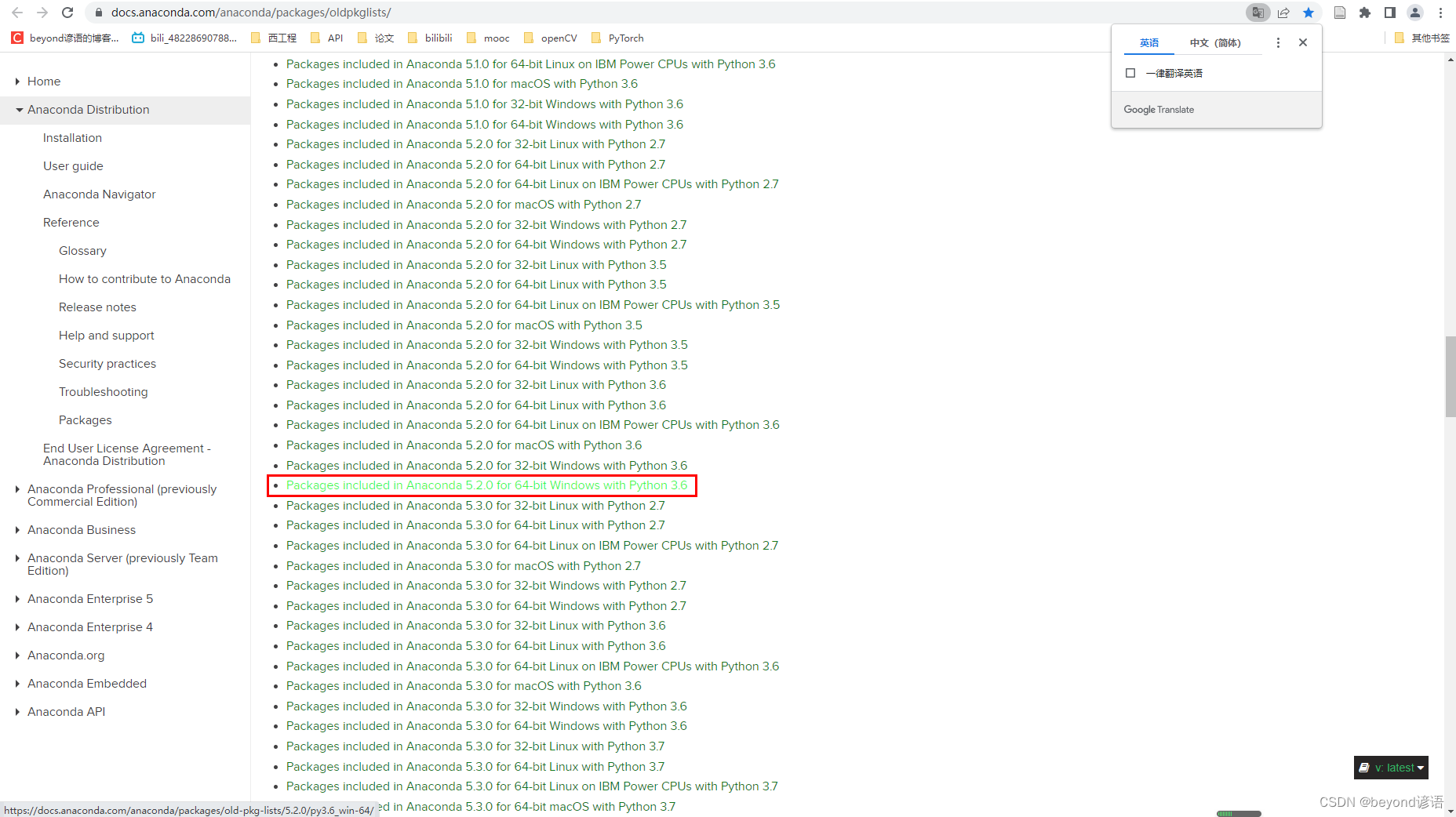Open Security practices in the sidebar
Viewport: 1456px width, 817px height.
tap(107, 364)
